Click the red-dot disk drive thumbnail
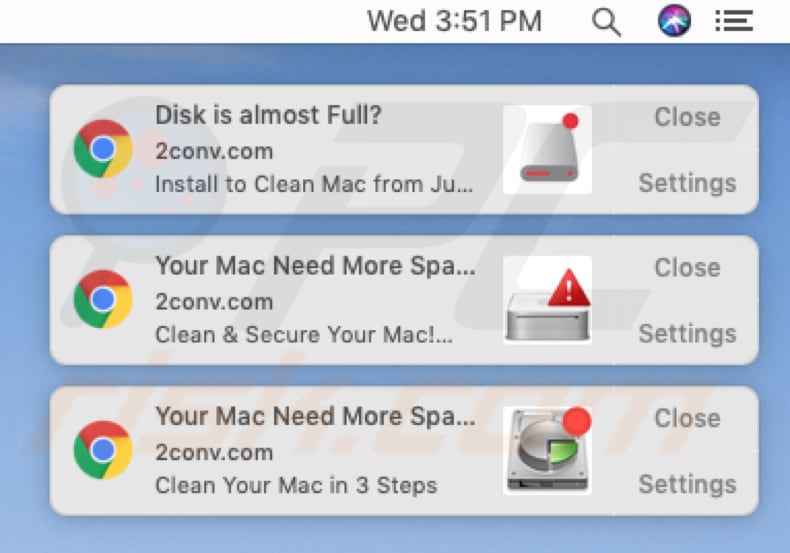The width and height of the screenshot is (790, 553). [547, 149]
